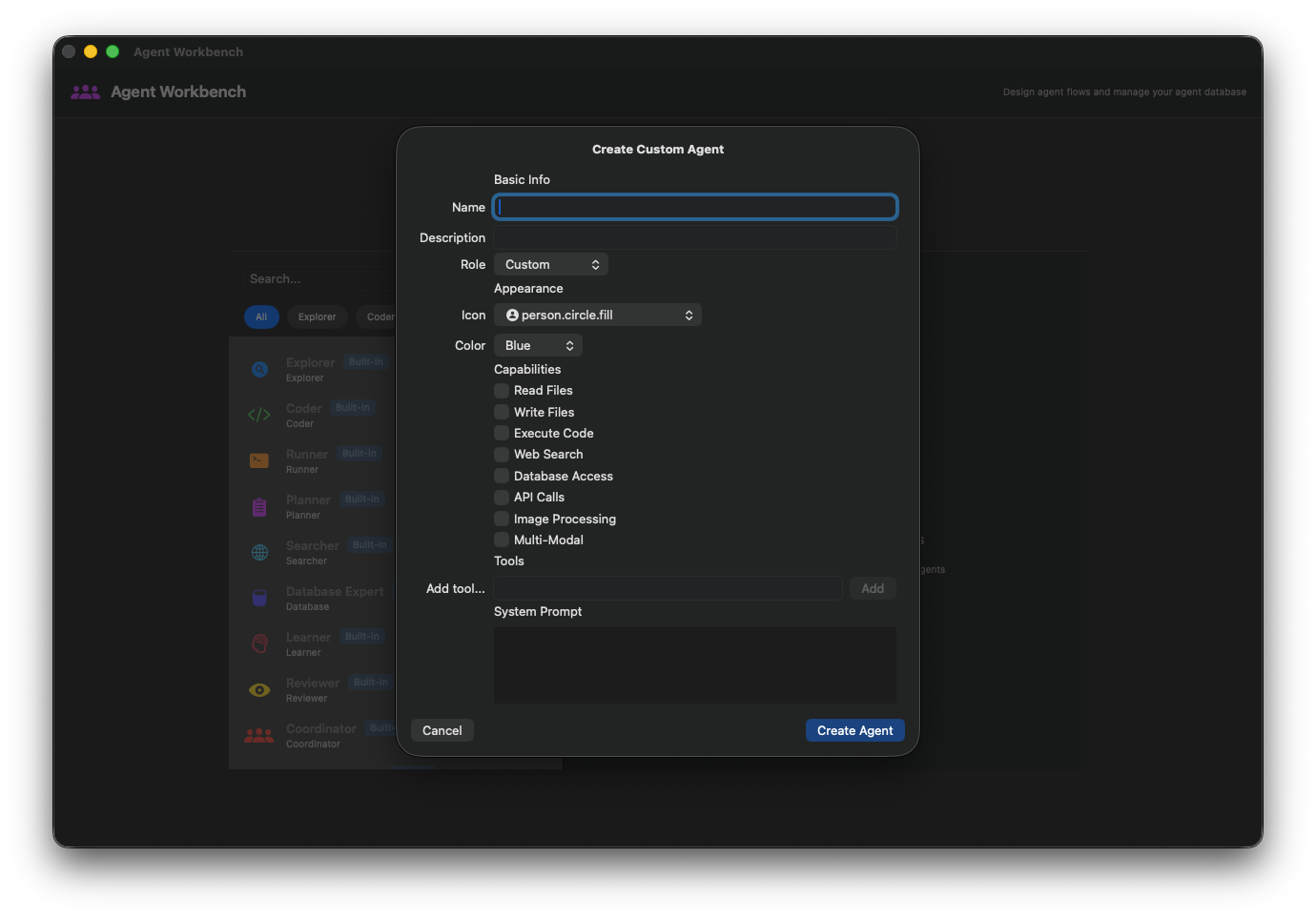Enable the Read Files capability

(501, 390)
